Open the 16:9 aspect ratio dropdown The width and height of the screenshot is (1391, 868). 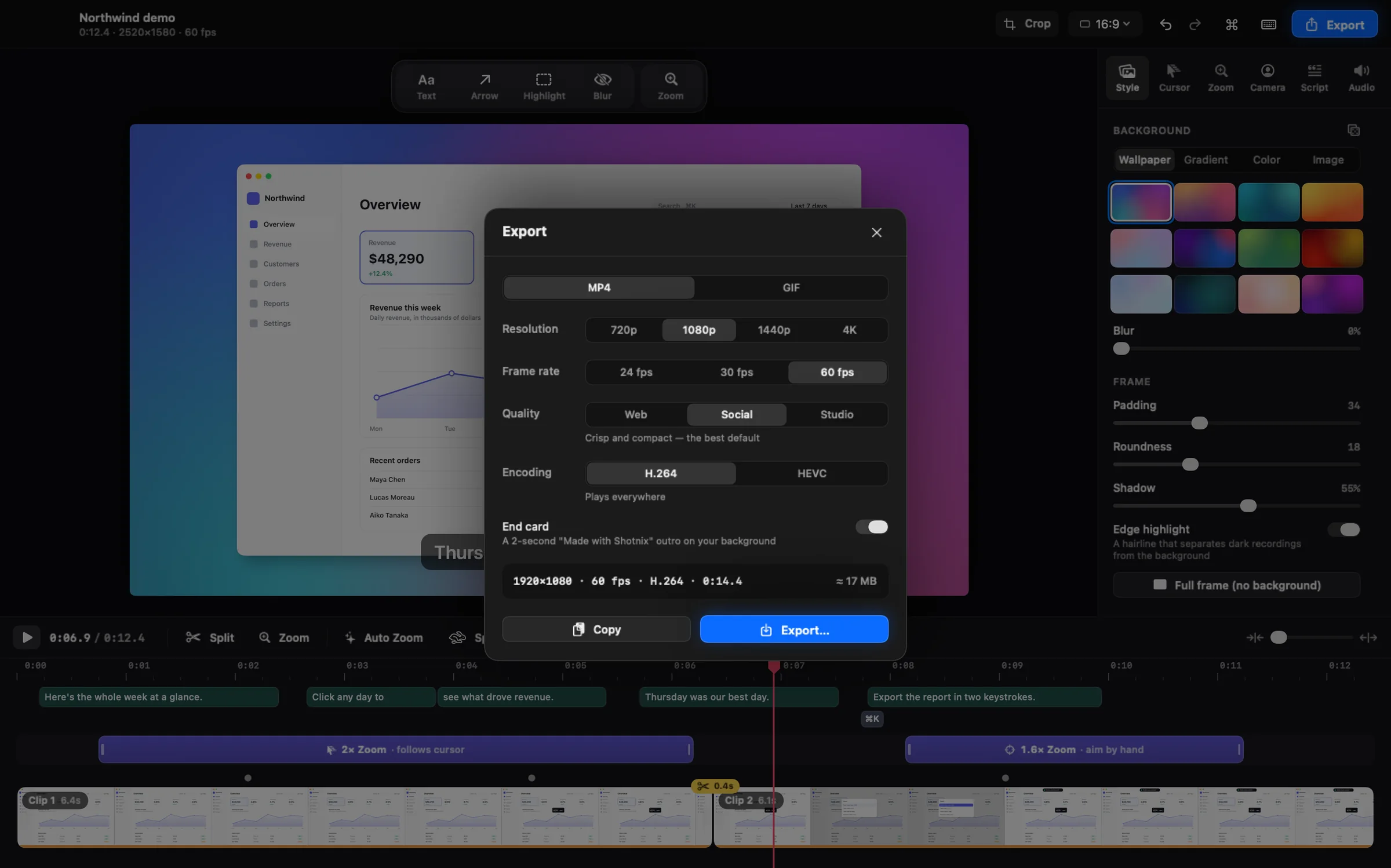pyautogui.click(x=1105, y=24)
